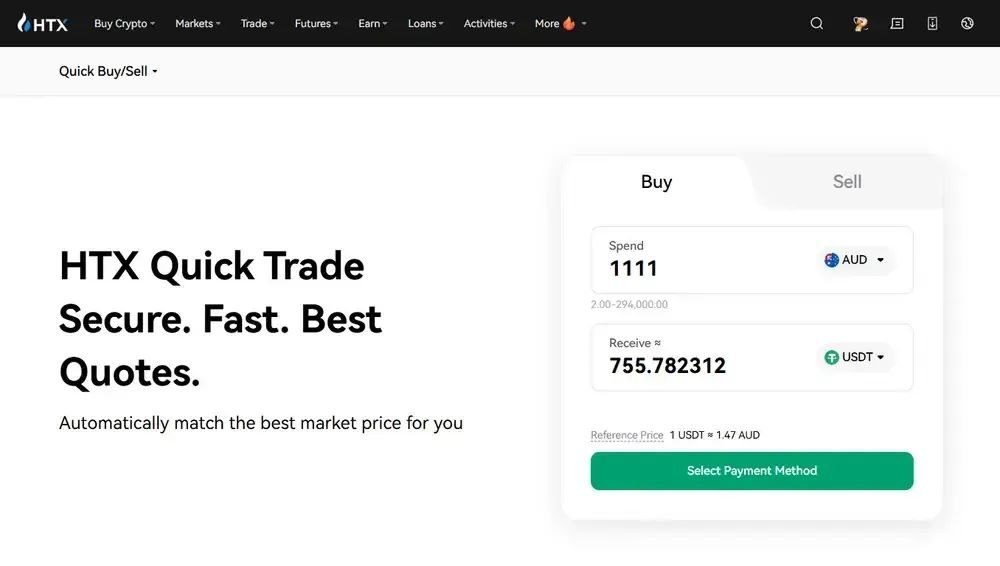Click the Reference Price link
1000x566 pixels.
pos(627,435)
